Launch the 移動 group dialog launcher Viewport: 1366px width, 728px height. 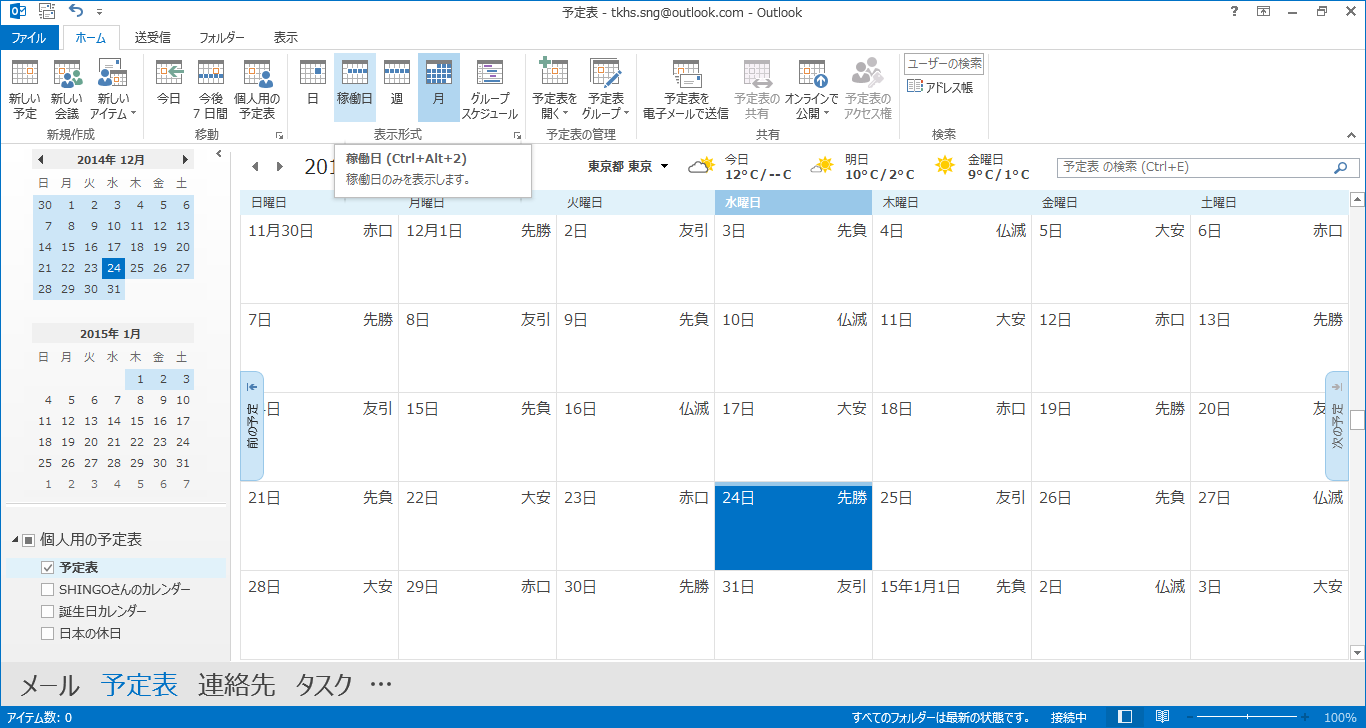pos(280,134)
